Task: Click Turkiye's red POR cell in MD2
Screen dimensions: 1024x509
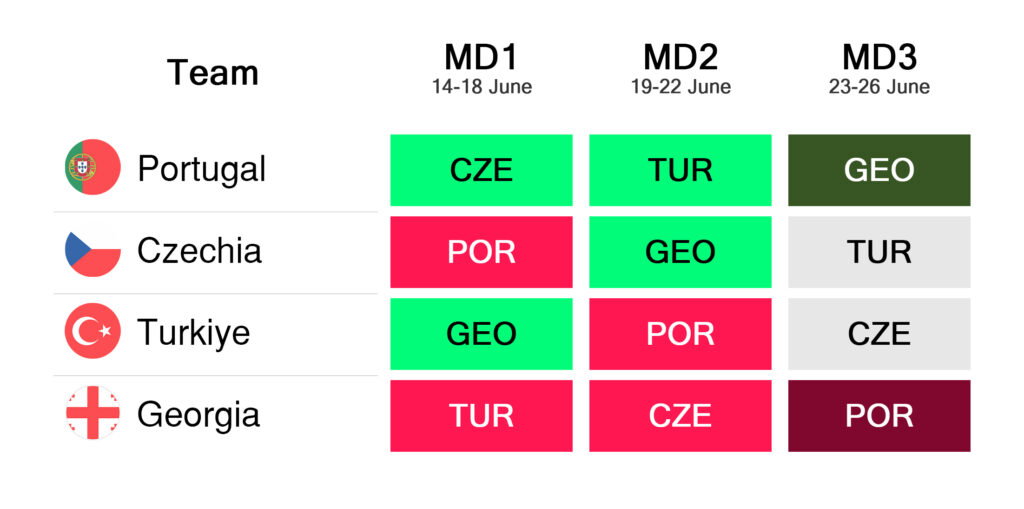Action: point(680,334)
